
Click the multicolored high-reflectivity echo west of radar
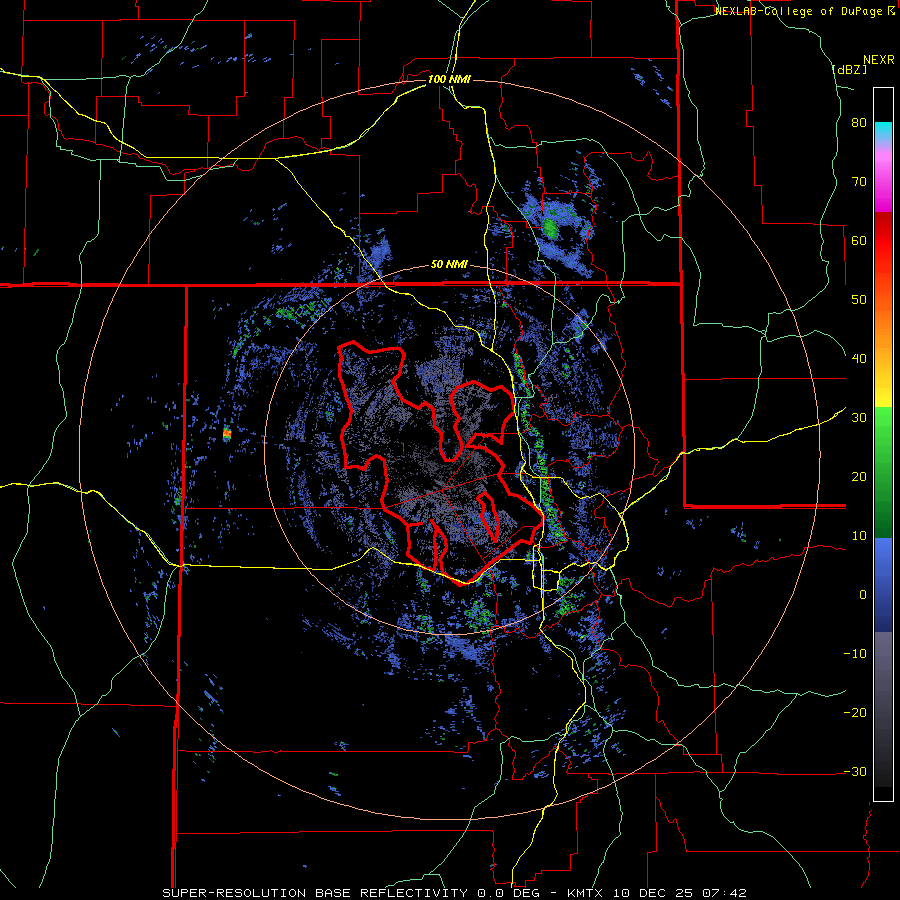tap(227, 434)
